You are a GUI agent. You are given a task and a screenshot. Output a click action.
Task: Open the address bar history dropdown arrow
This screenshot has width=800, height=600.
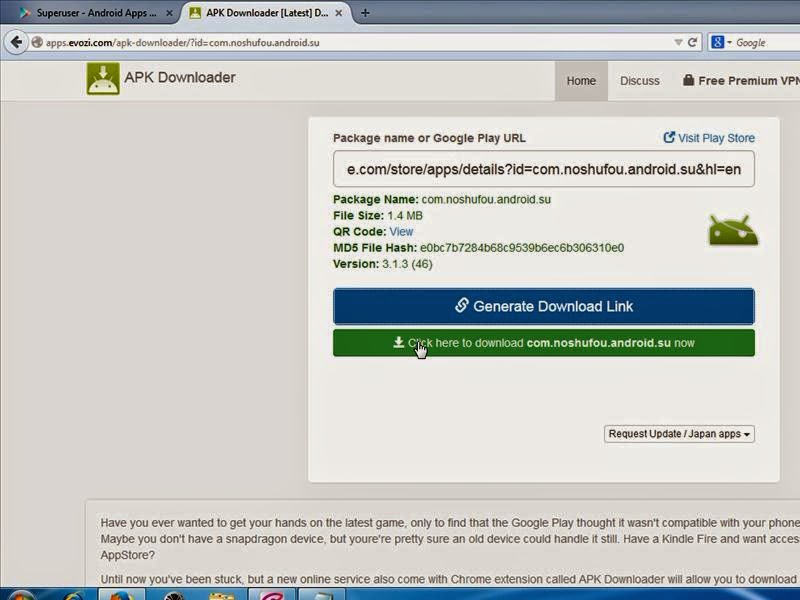pyautogui.click(x=678, y=42)
